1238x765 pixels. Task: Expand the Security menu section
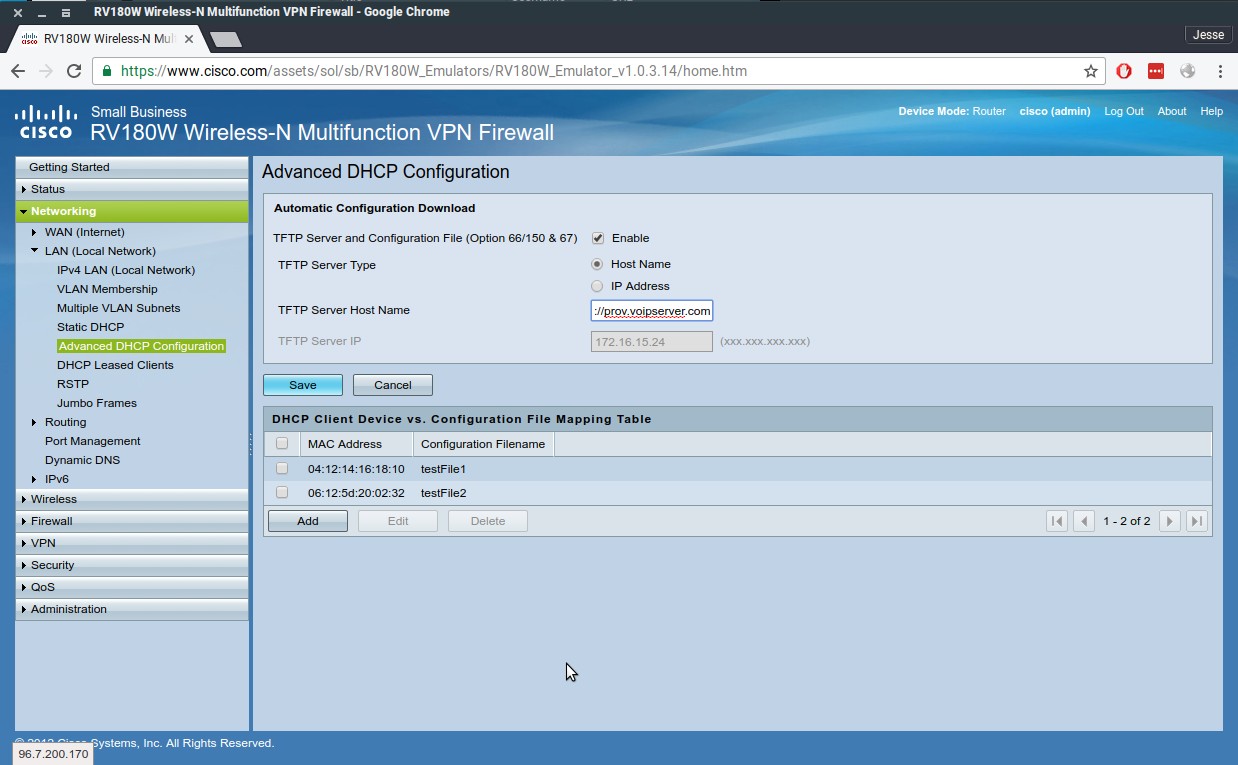point(132,565)
